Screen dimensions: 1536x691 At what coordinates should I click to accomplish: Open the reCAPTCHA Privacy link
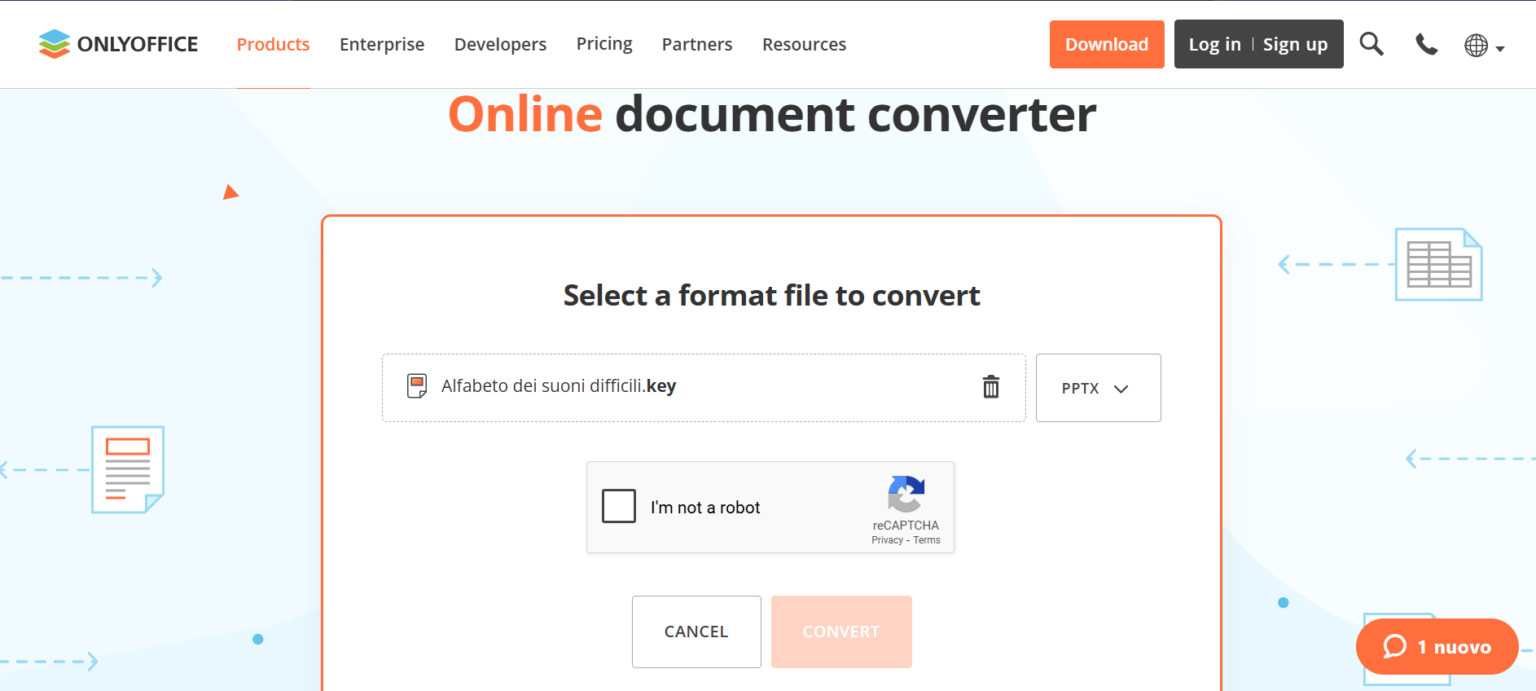click(x=887, y=539)
